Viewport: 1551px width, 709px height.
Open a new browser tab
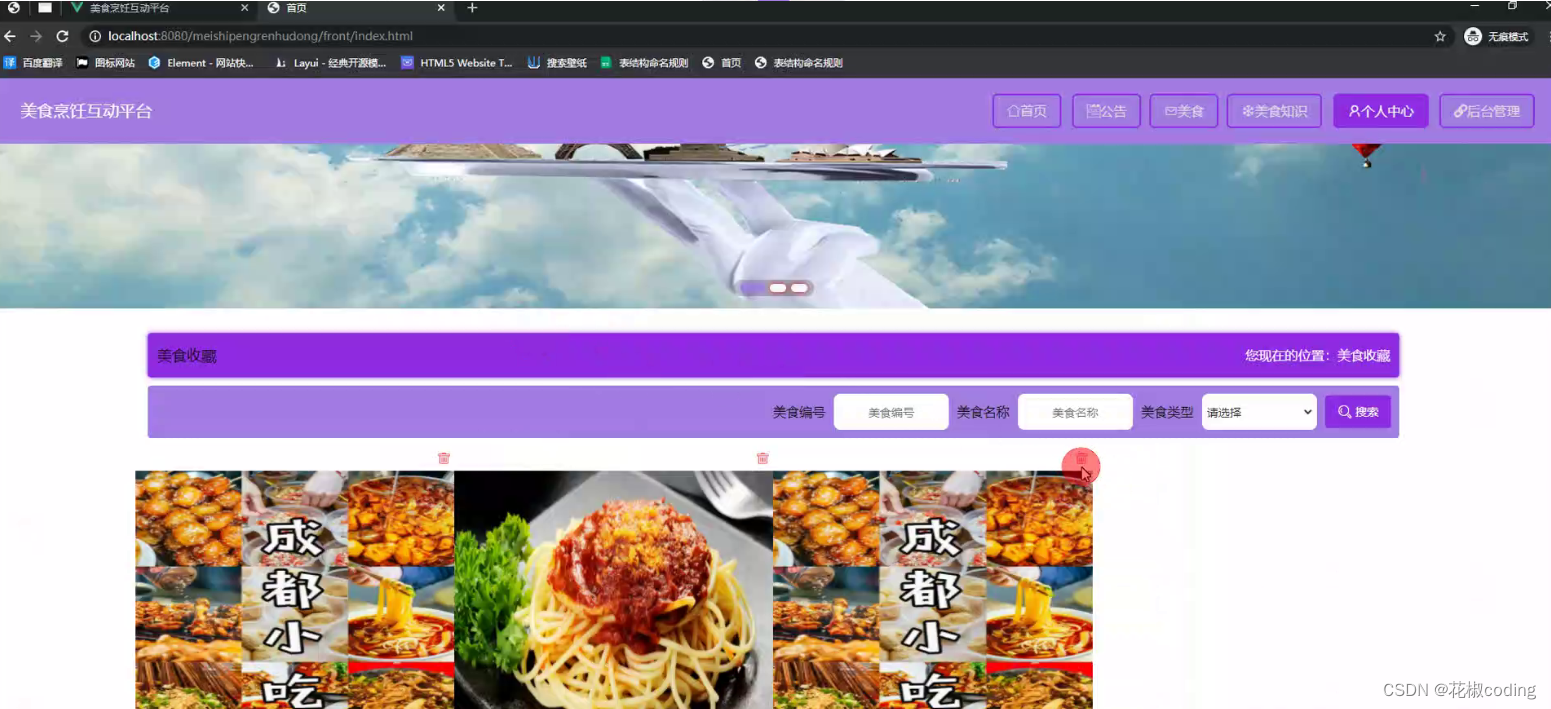tap(473, 8)
